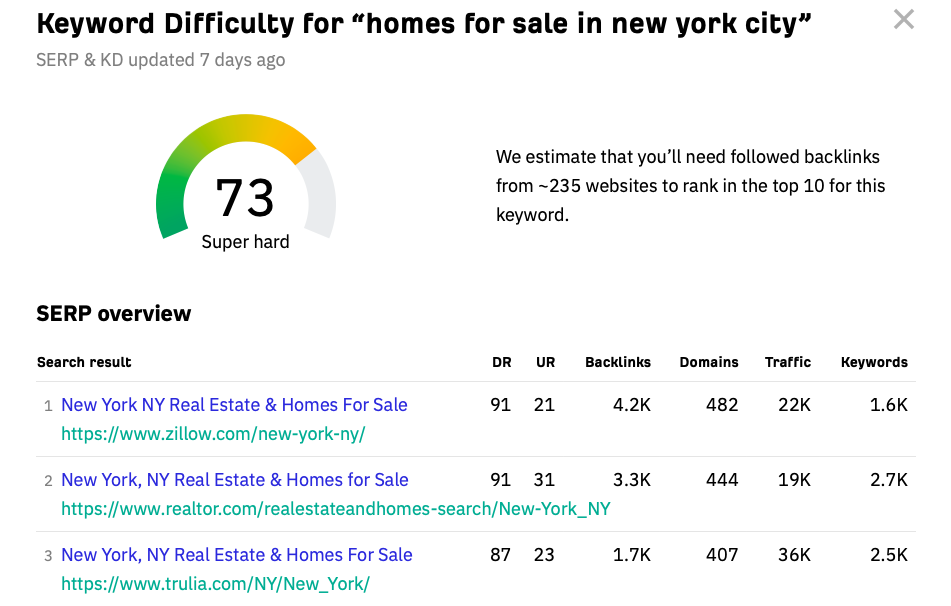Click the Keywords column header
The width and height of the screenshot is (951, 606).
coord(875,362)
